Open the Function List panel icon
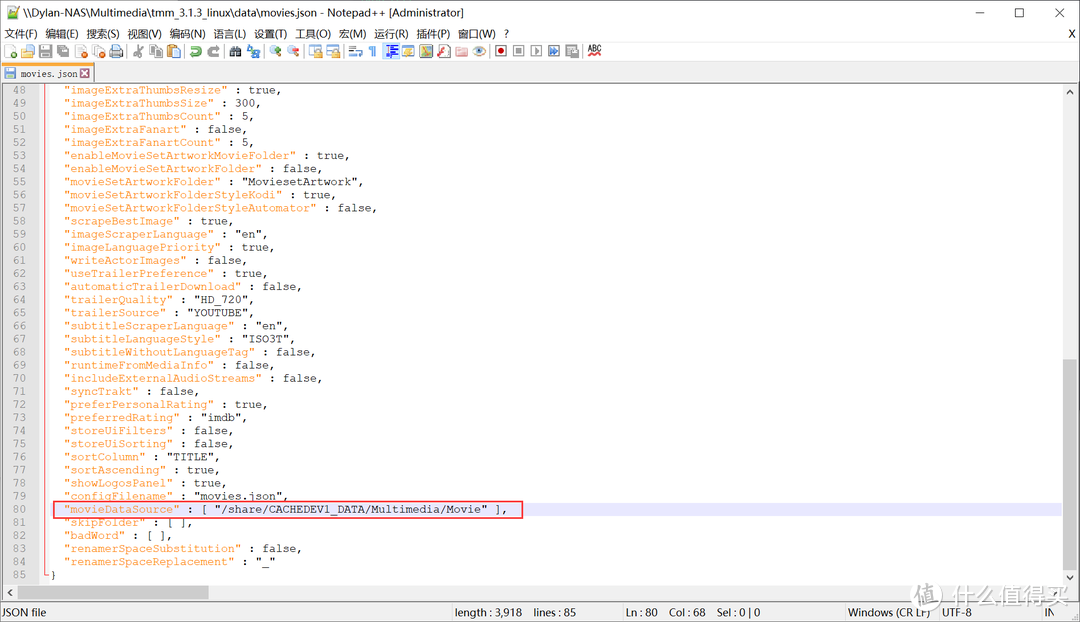The image size is (1080, 622). pos(444,52)
